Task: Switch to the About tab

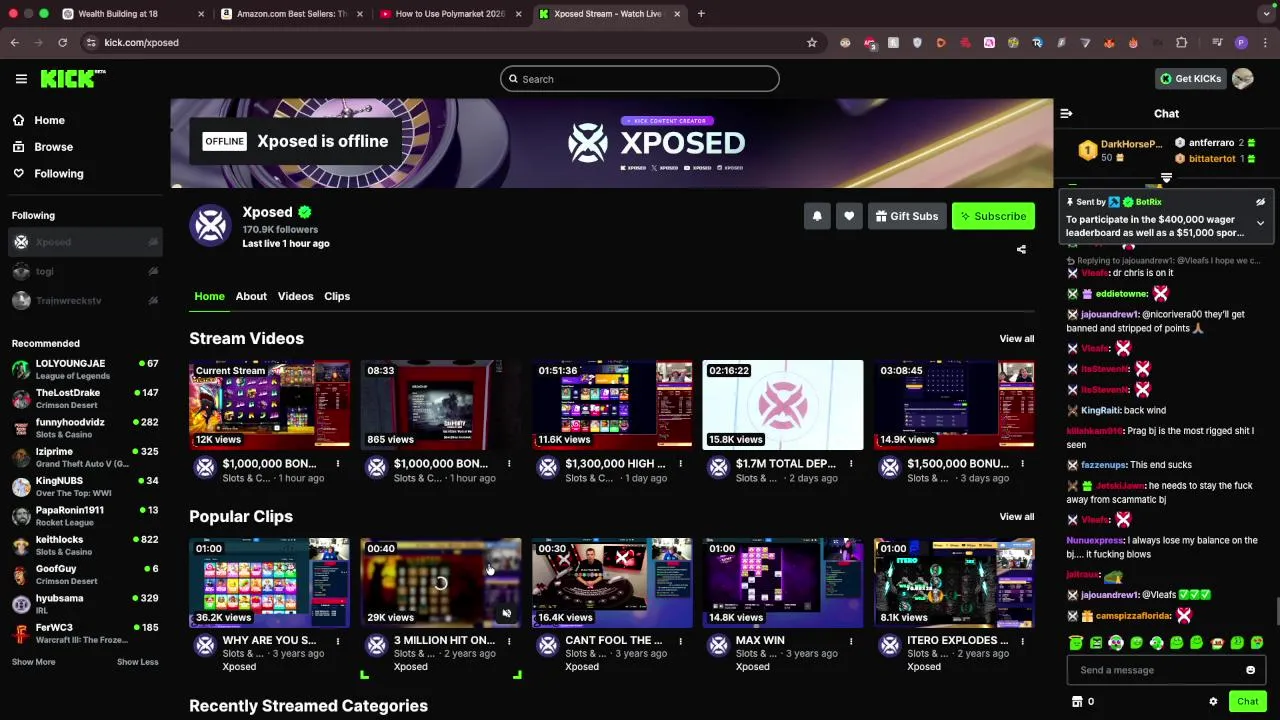Action: (251, 296)
